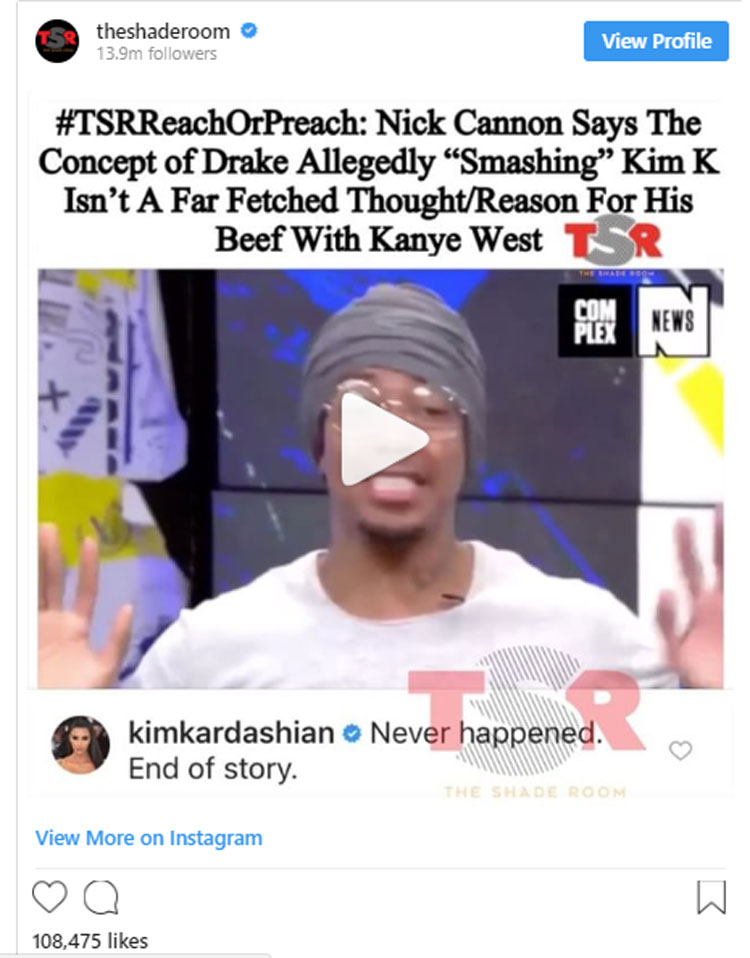Click the View Profile button

coord(655,41)
